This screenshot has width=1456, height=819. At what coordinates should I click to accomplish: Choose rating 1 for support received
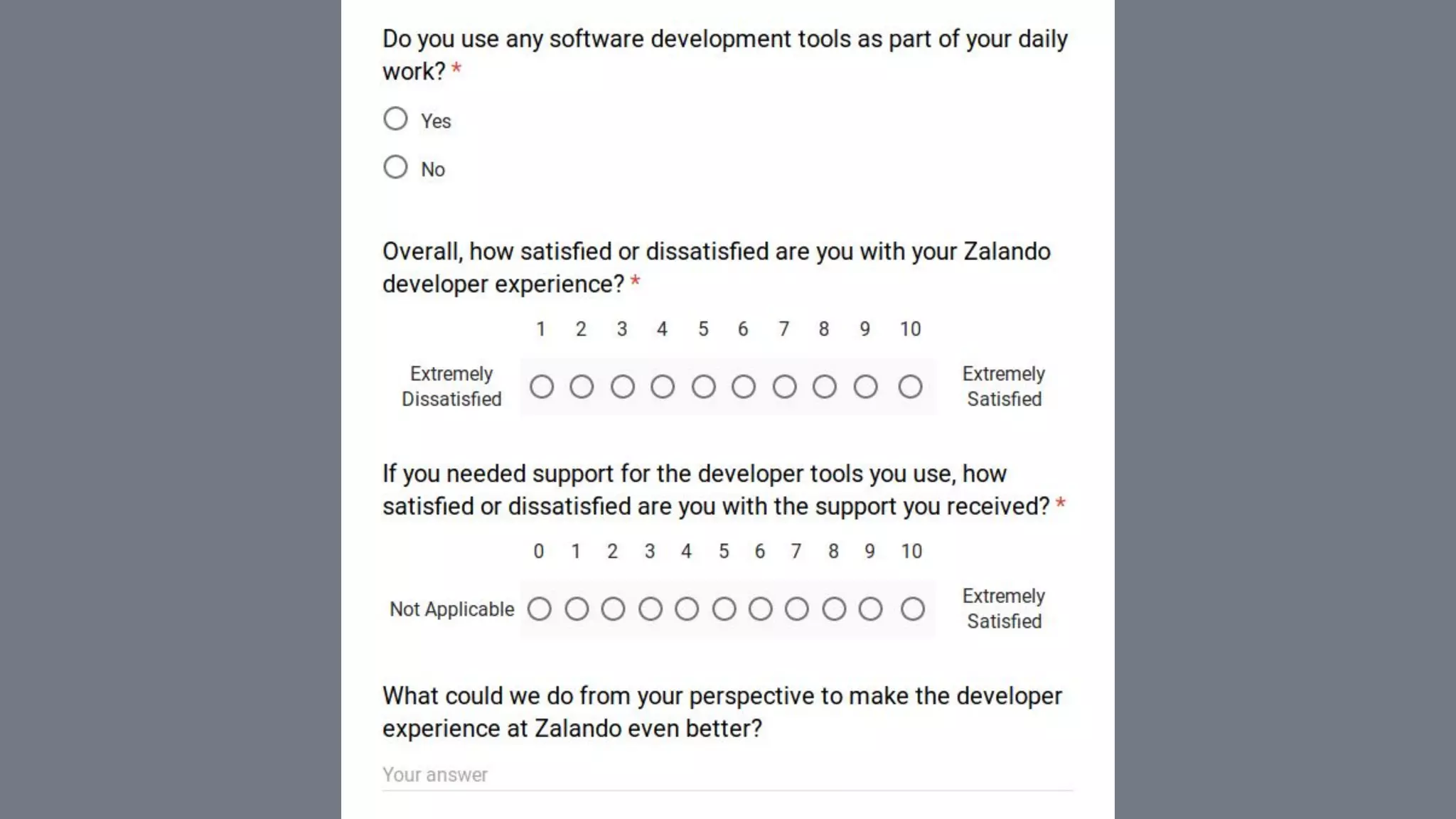577,609
